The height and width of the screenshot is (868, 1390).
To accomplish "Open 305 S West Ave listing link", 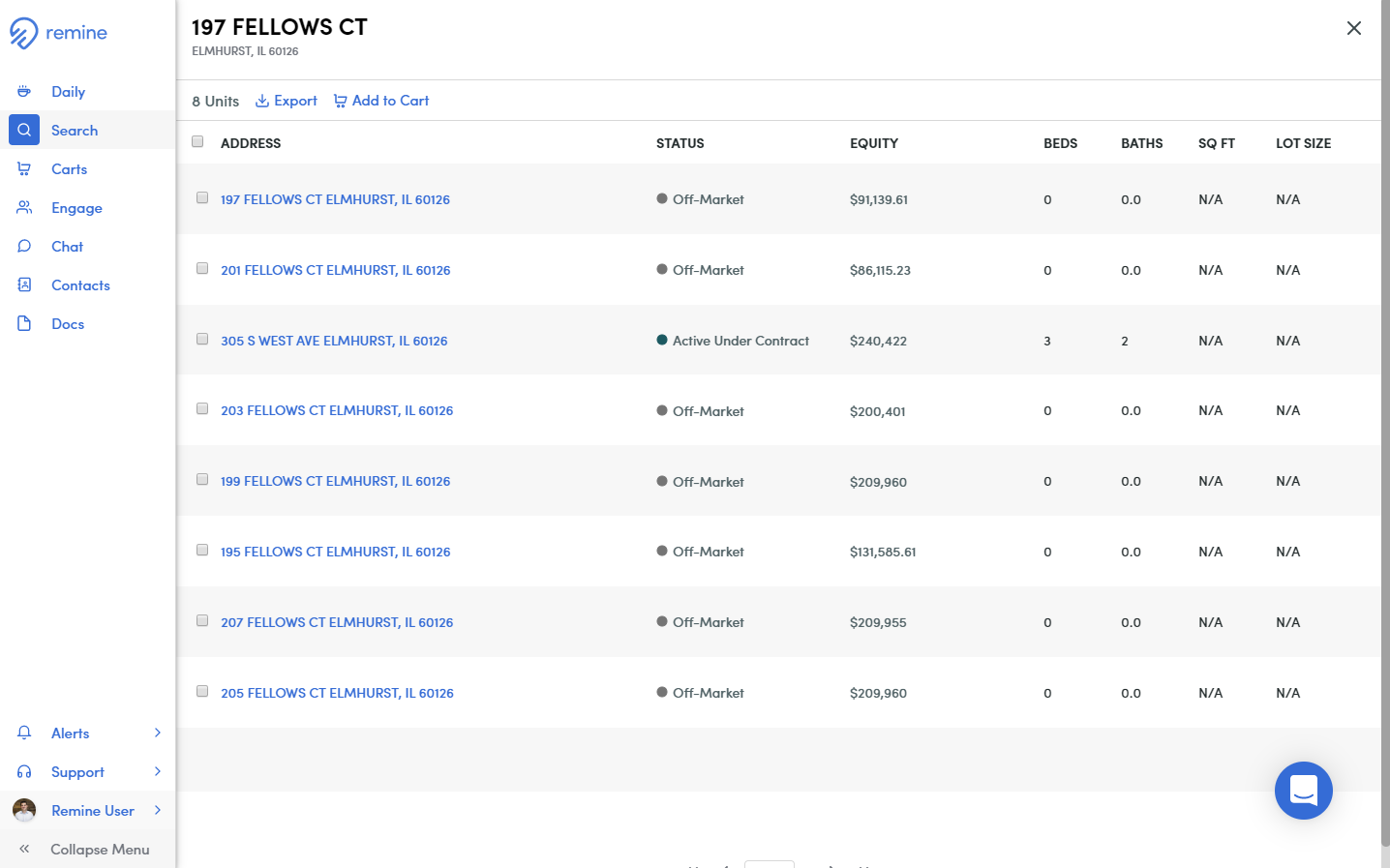I will (334, 341).
